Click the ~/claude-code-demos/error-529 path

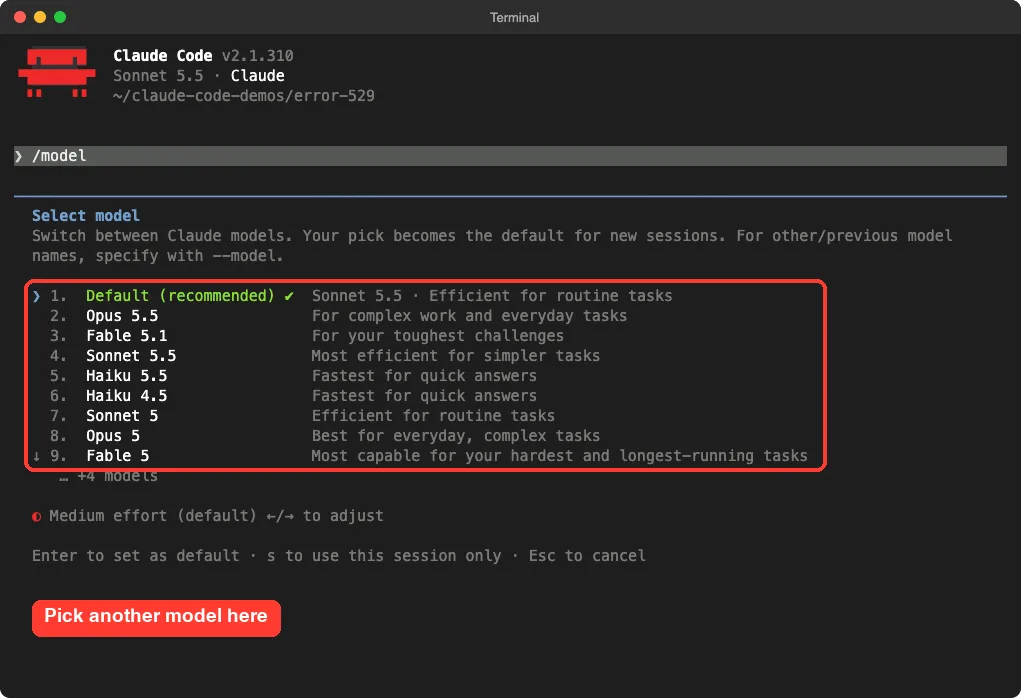[x=244, y=96]
